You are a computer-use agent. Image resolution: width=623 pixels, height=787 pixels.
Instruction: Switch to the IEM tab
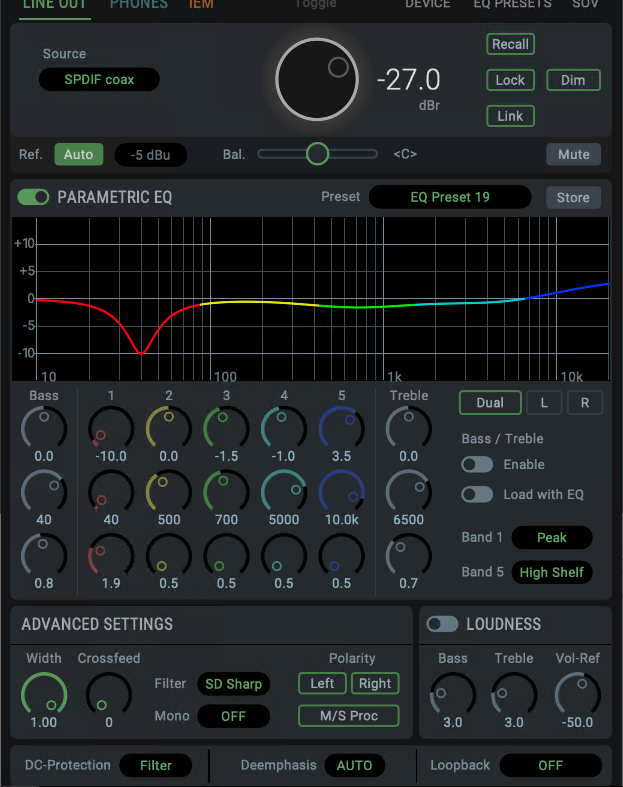201,5
